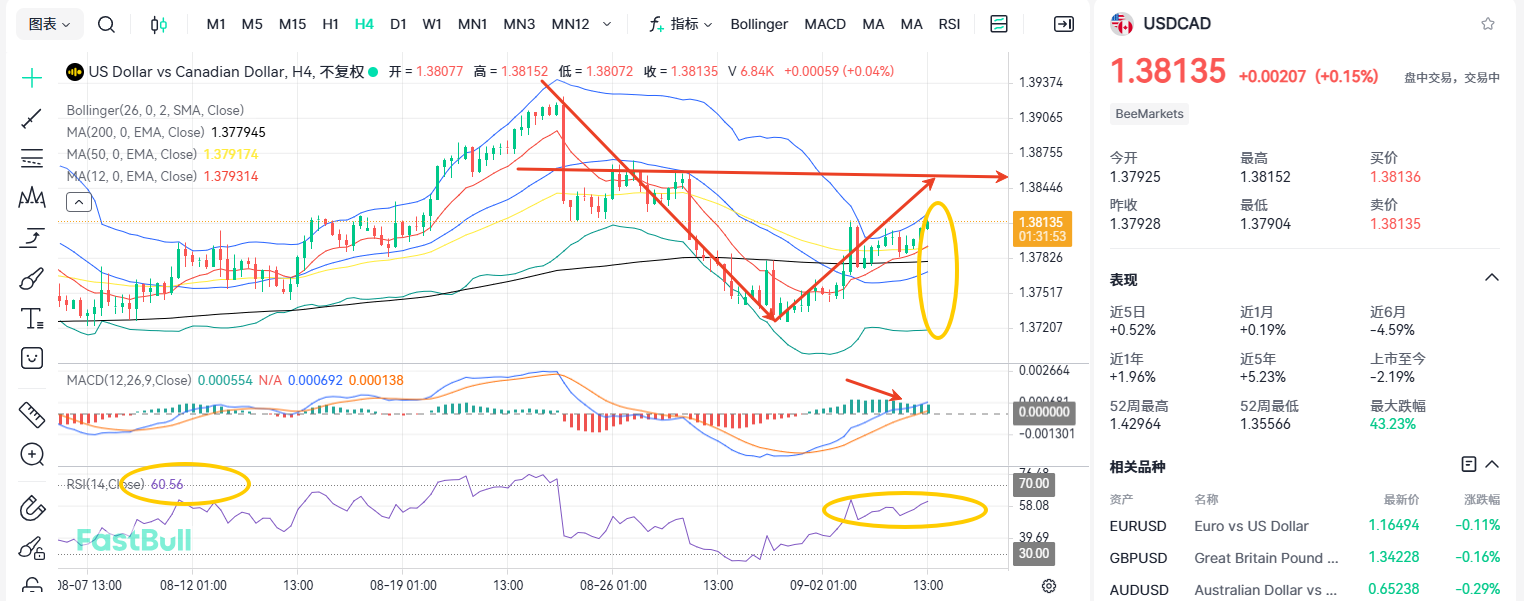Open the arrow projection tool
The image size is (1524, 601).
coord(32,238)
